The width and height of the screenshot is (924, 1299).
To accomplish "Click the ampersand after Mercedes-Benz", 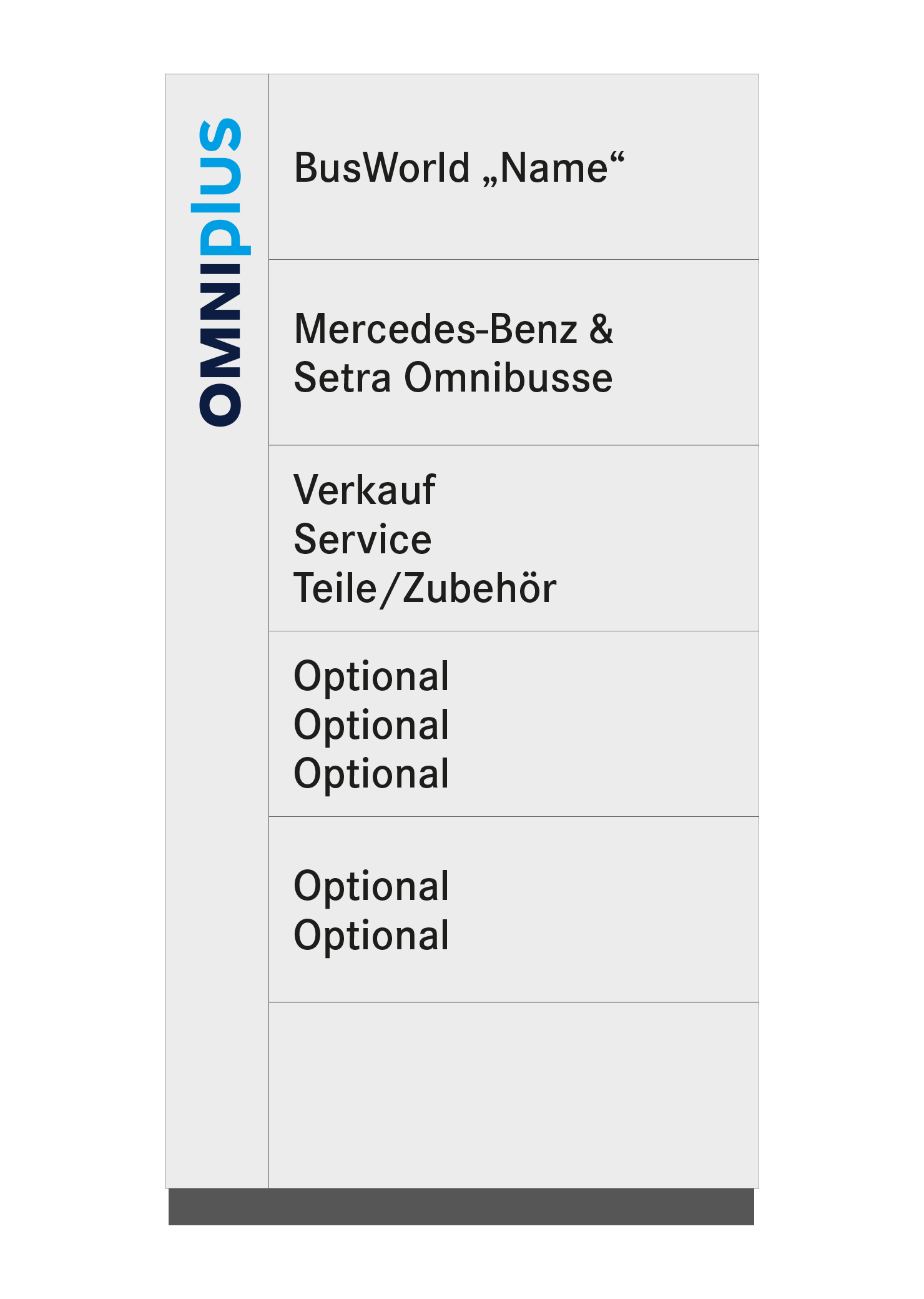I will pos(601,329).
